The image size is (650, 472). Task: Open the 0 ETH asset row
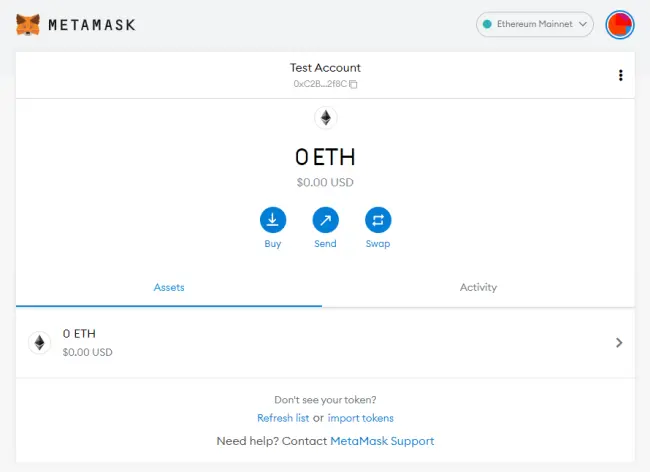click(x=325, y=343)
